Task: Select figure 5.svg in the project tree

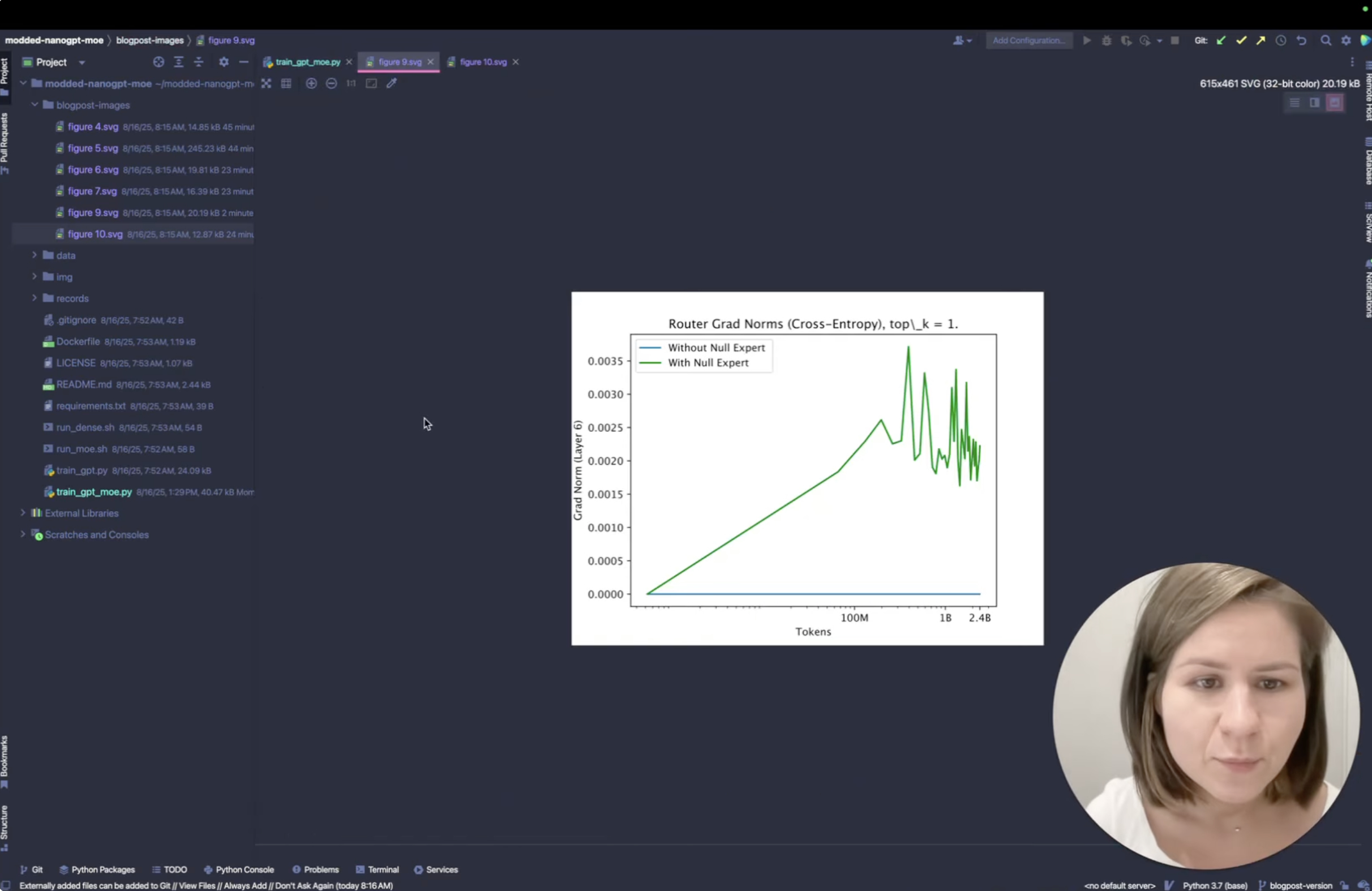Action: pyautogui.click(x=92, y=148)
